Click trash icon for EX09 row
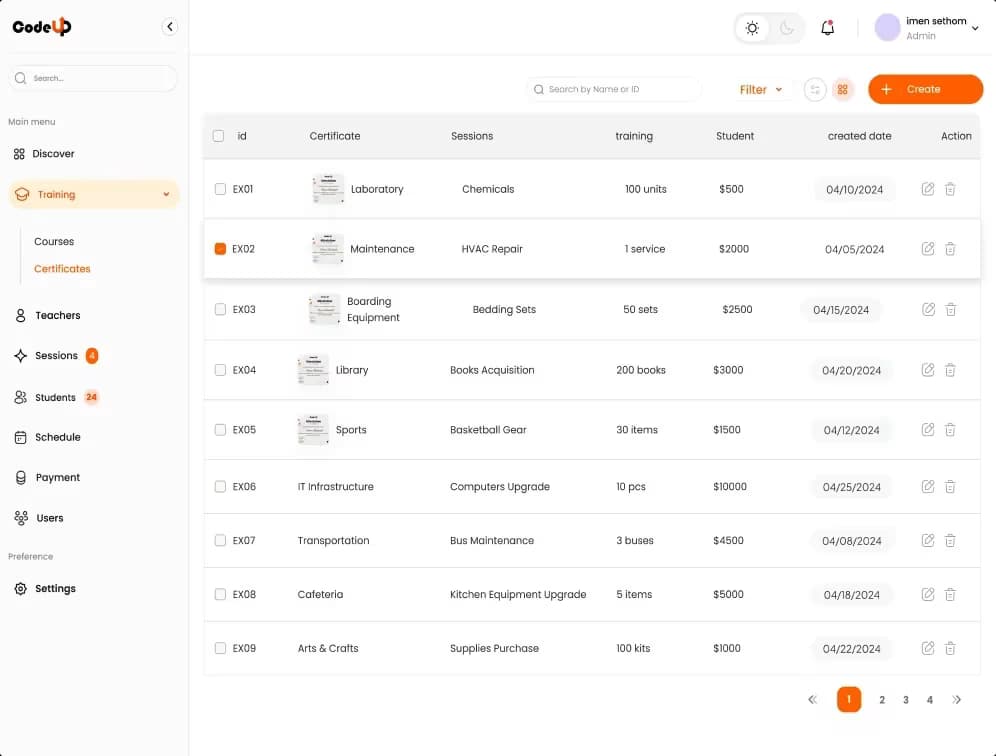This screenshot has height=756, width=996. (x=950, y=649)
